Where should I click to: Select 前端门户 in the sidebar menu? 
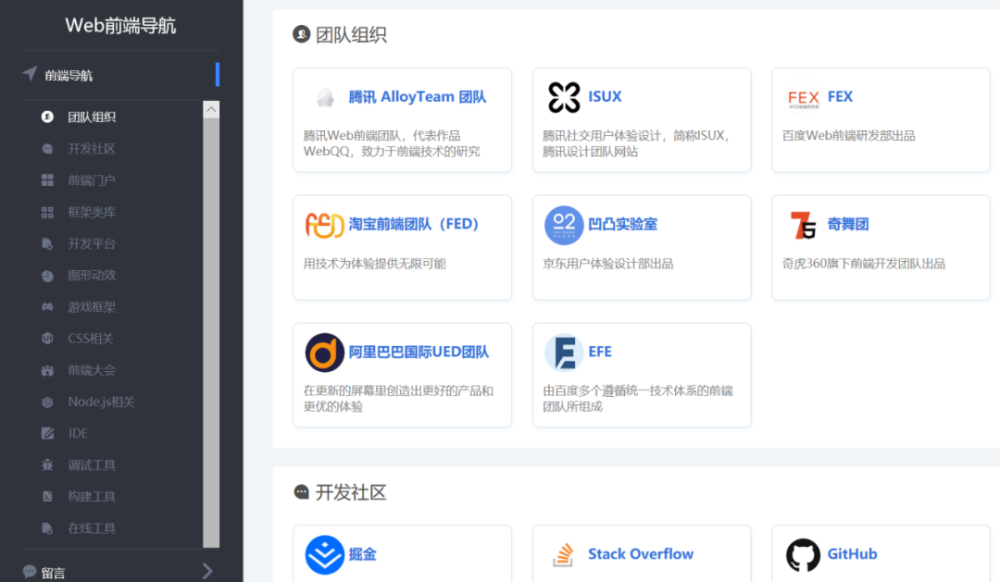pyautogui.click(x=92, y=180)
